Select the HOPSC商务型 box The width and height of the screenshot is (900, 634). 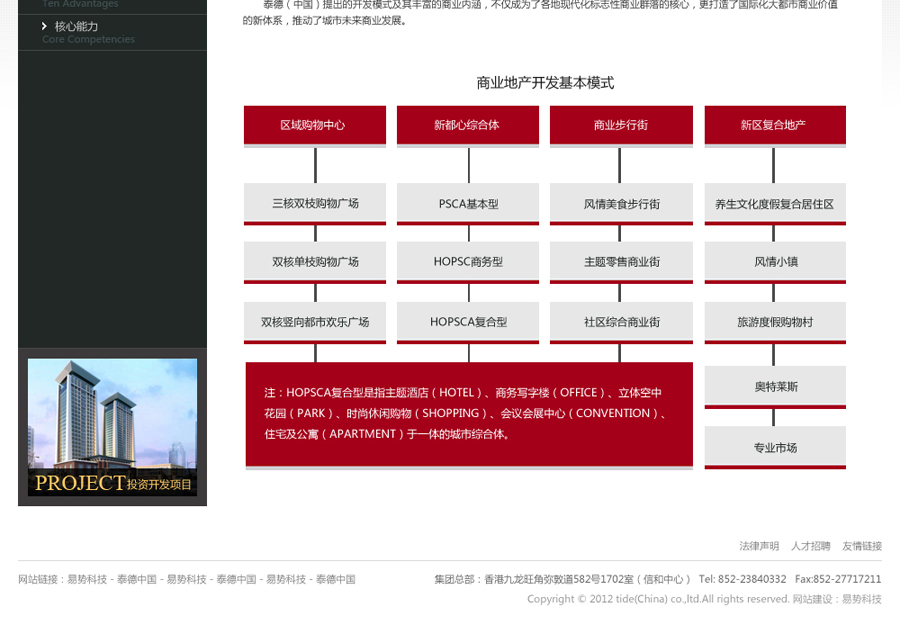467,261
